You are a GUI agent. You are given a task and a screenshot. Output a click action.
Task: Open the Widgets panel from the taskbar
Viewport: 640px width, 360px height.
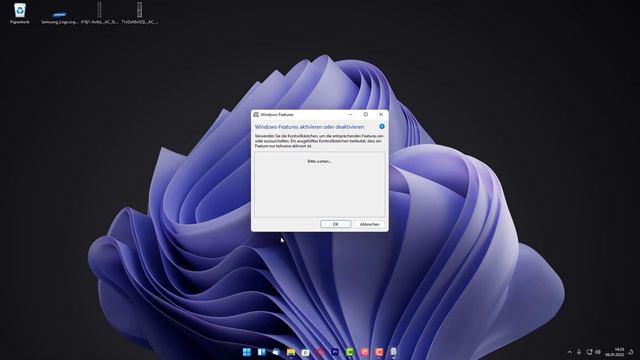(x=262, y=352)
